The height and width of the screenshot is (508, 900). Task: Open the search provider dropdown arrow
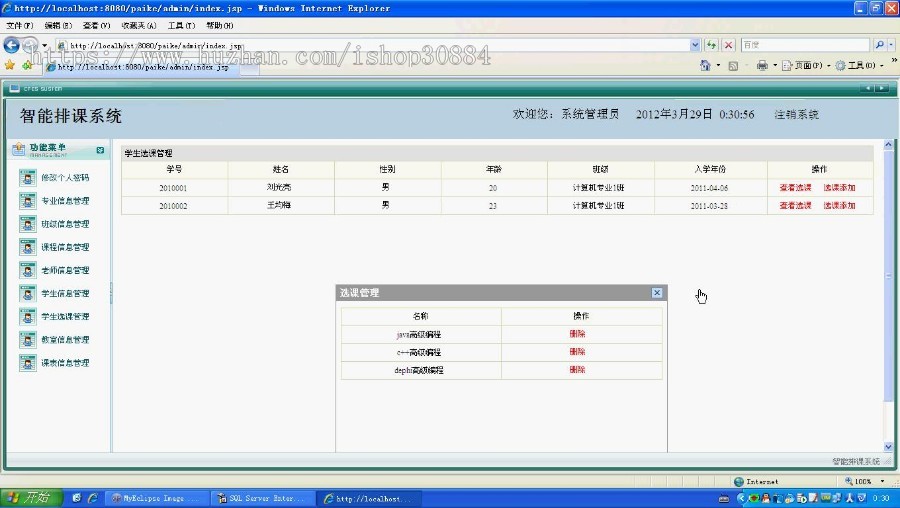[891, 45]
